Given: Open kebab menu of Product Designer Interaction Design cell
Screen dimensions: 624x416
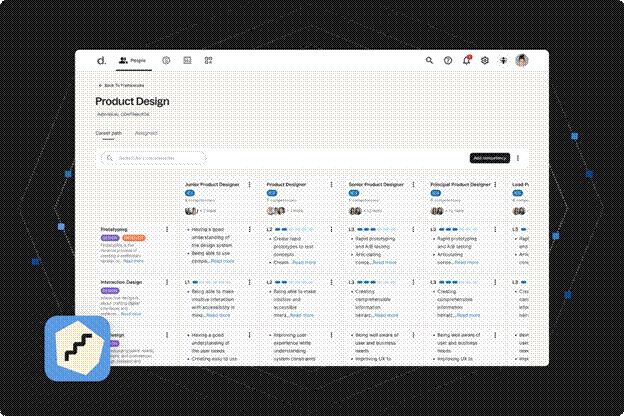Looking at the screenshot, I should click(x=331, y=282).
